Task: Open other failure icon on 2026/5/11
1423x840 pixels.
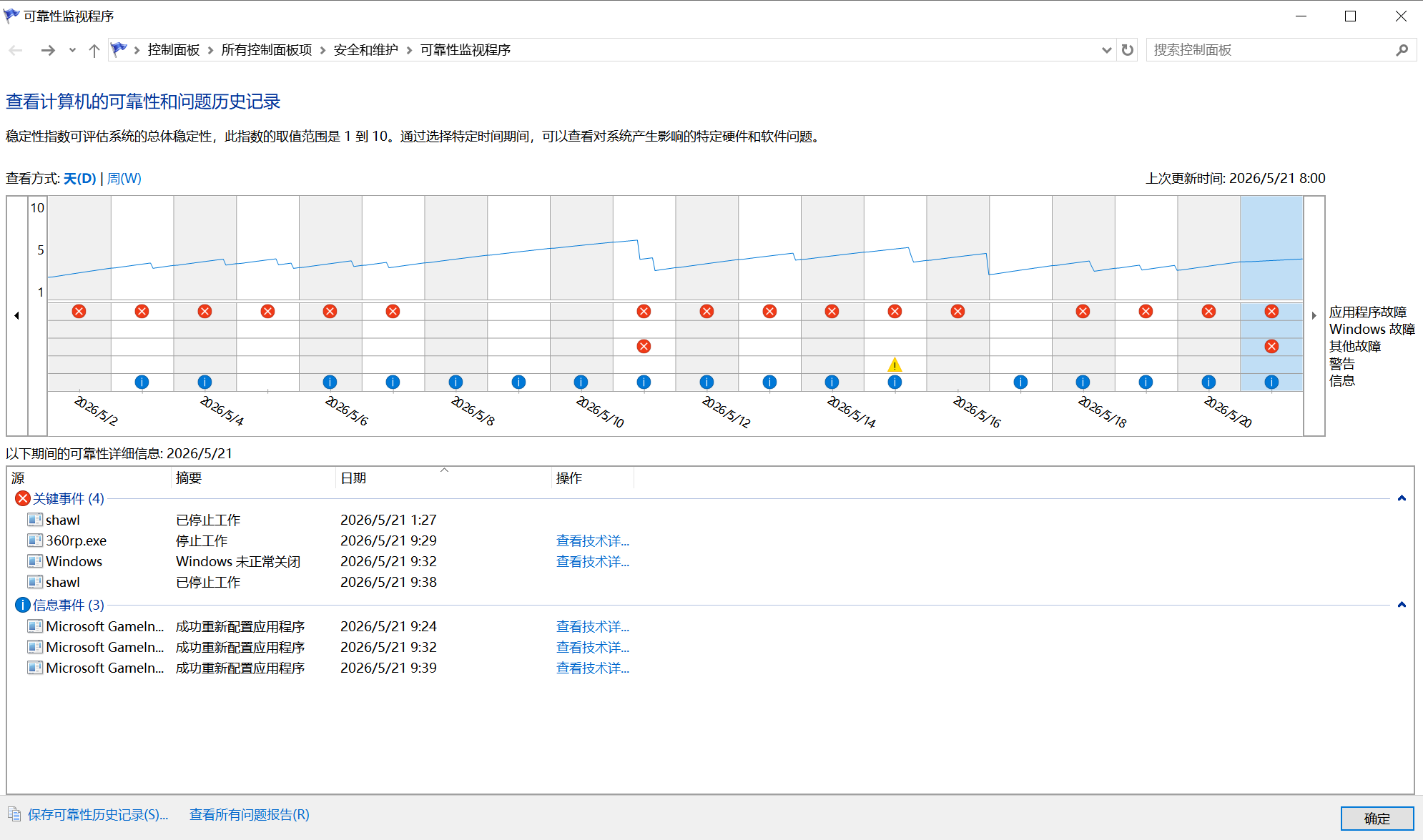Action: [644, 346]
